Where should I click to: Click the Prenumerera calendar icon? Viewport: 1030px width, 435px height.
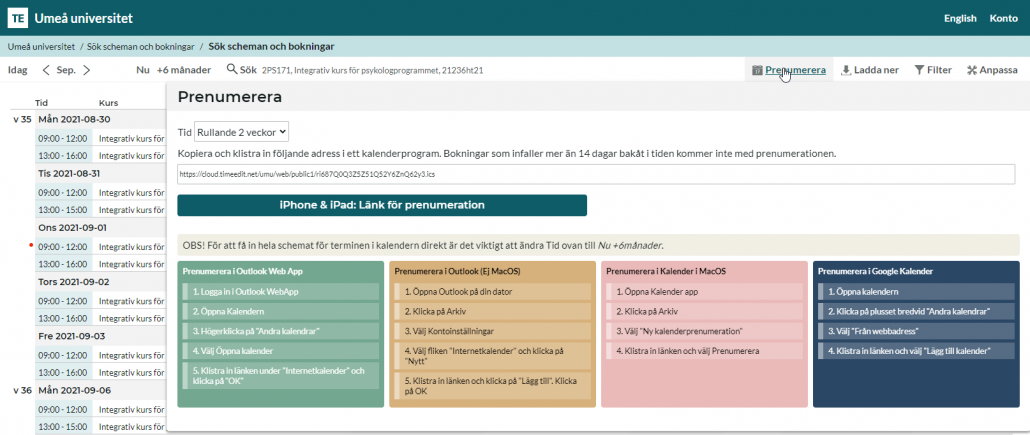click(757, 70)
